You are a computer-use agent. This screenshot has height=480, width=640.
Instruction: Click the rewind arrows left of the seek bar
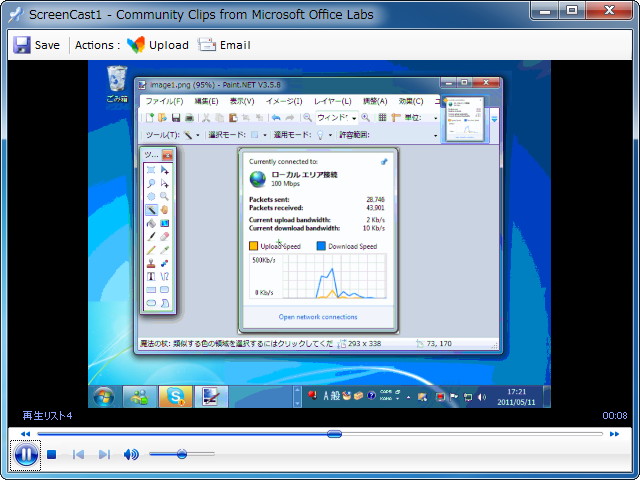tap(25, 434)
